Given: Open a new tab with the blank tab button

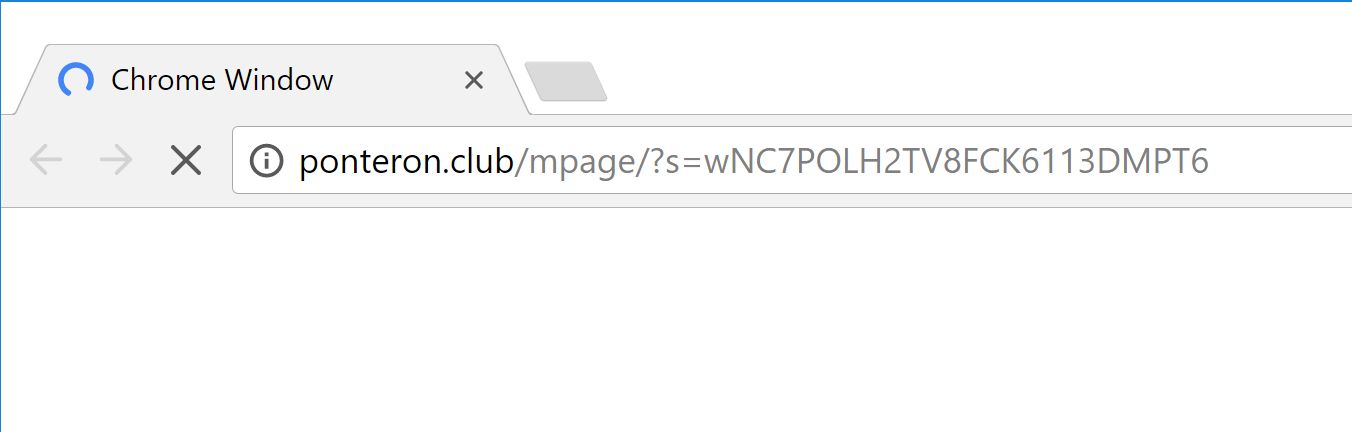Looking at the screenshot, I should coord(566,82).
